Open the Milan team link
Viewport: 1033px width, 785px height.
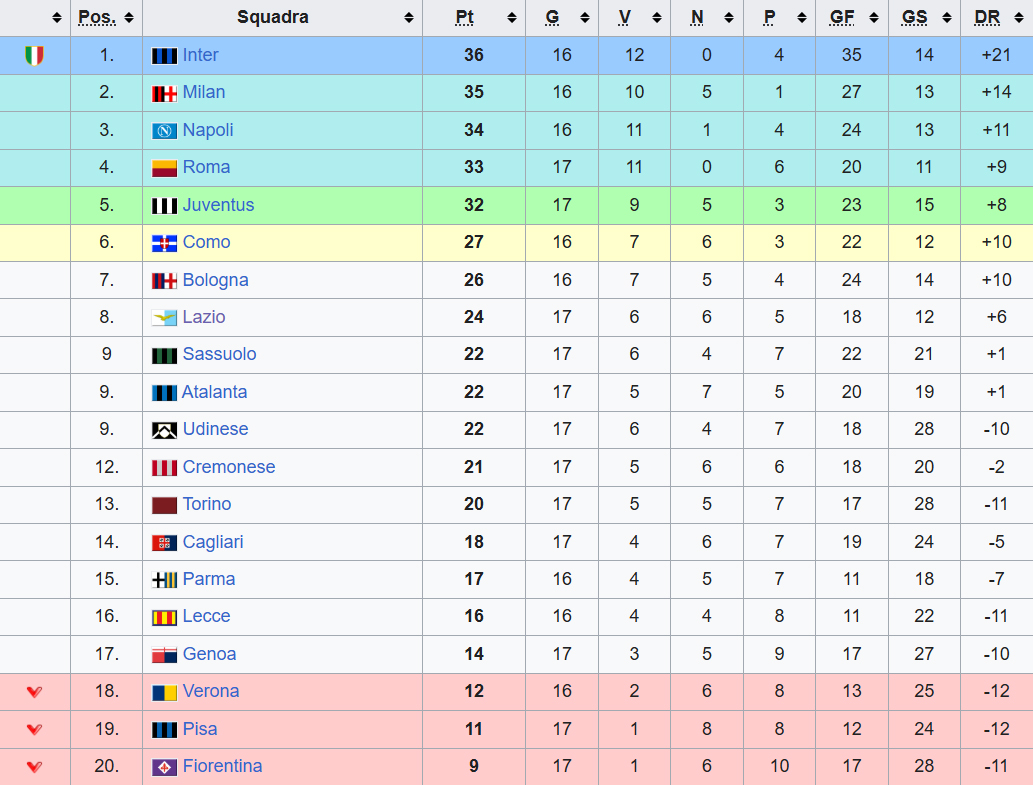pos(203,93)
